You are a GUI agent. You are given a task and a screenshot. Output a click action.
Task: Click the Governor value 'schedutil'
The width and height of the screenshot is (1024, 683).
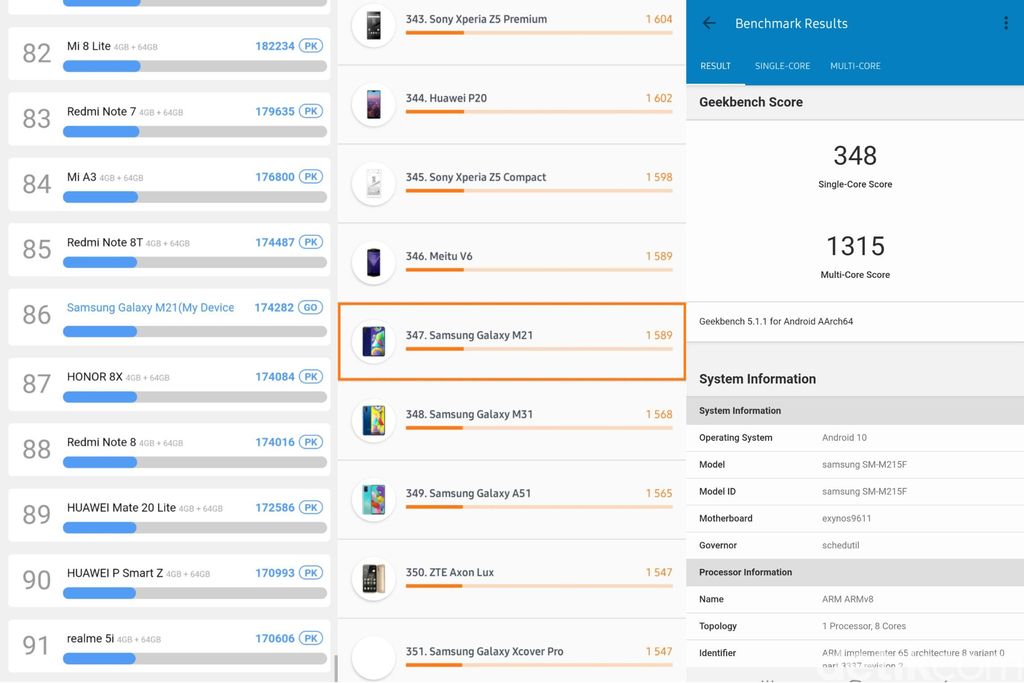pyautogui.click(x=840, y=545)
